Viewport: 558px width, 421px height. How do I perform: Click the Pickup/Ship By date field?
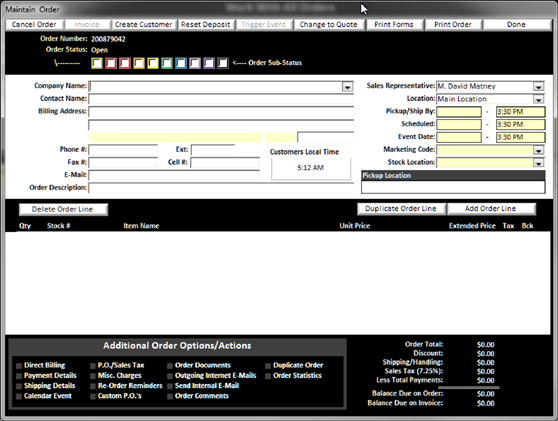pyautogui.click(x=459, y=112)
